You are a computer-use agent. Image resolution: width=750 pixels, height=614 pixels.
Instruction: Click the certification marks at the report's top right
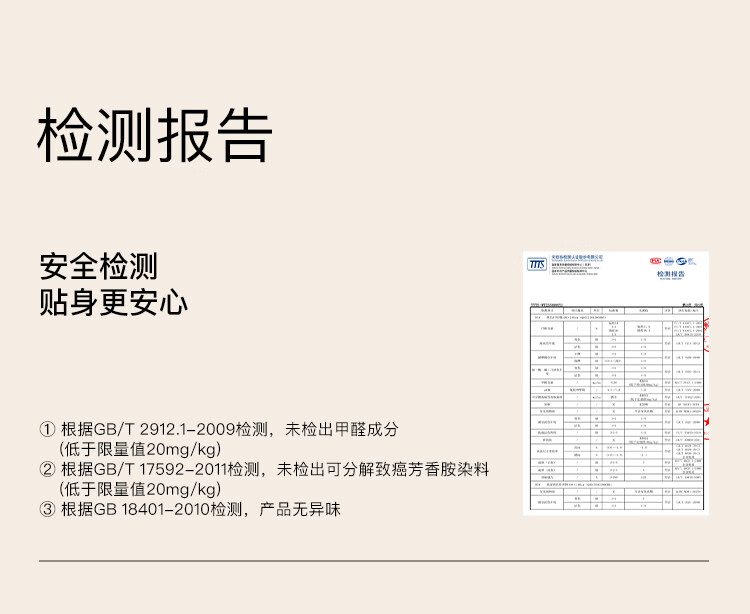coord(673,261)
